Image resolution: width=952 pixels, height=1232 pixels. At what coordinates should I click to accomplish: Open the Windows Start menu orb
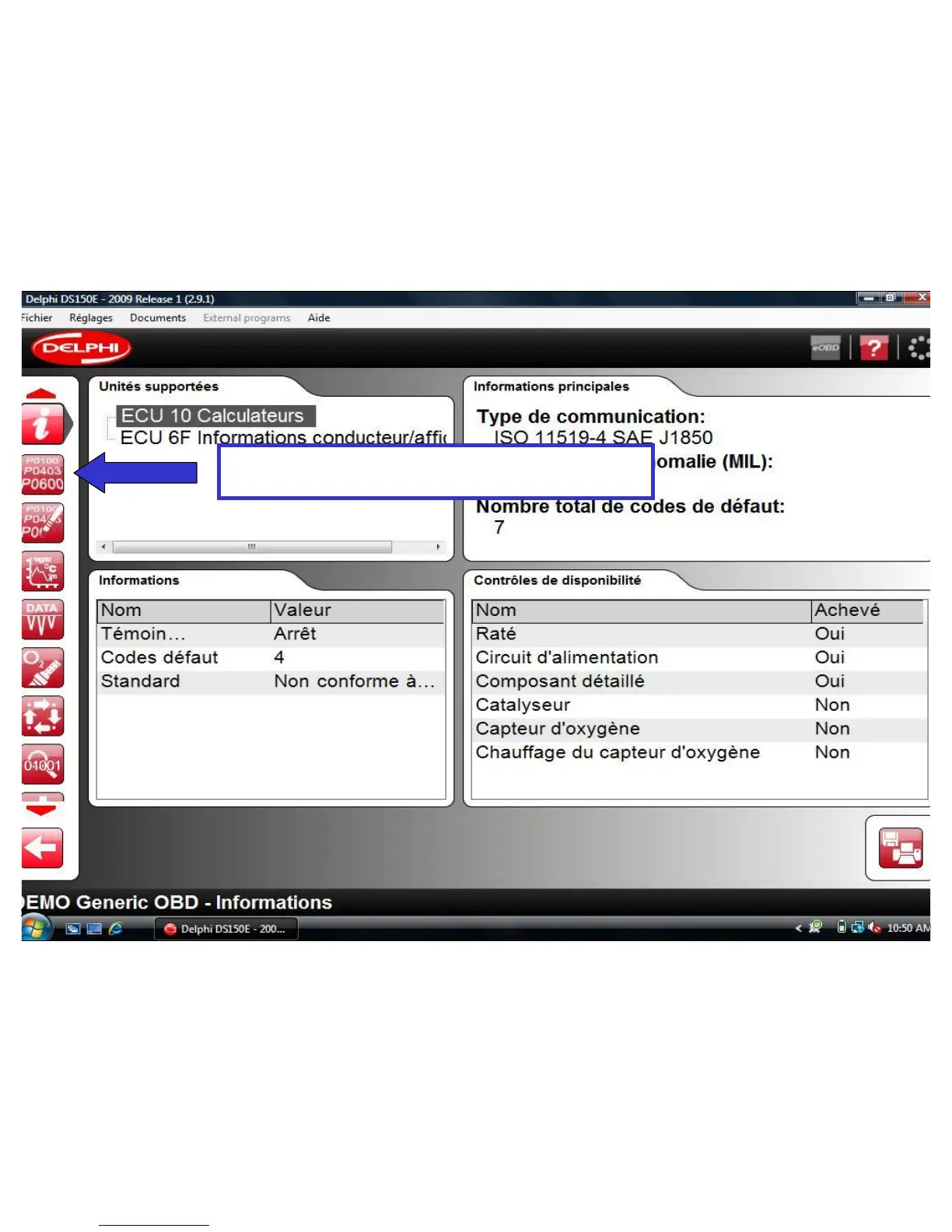coord(35,928)
